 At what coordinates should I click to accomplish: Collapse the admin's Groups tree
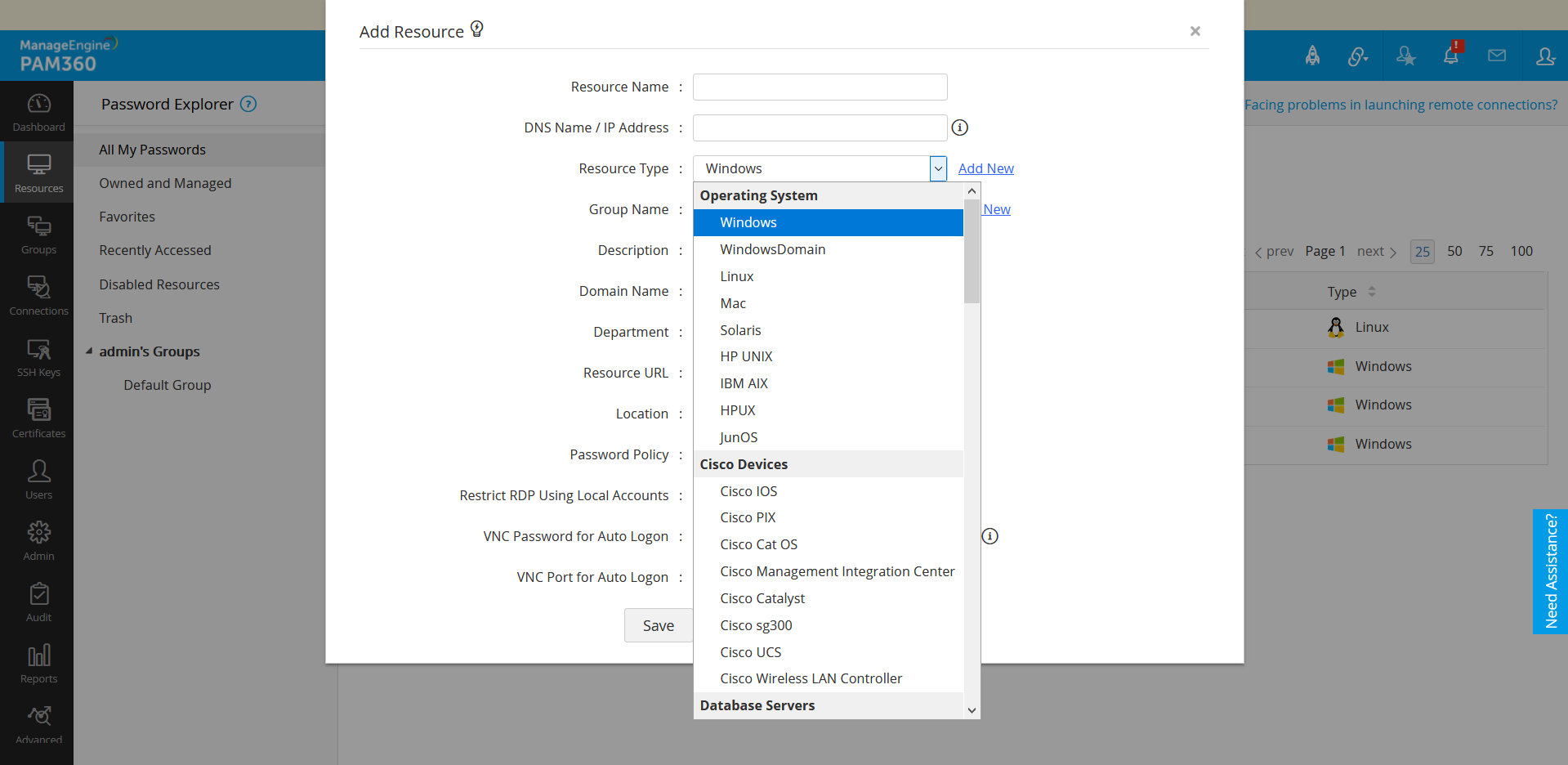click(x=89, y=351)
